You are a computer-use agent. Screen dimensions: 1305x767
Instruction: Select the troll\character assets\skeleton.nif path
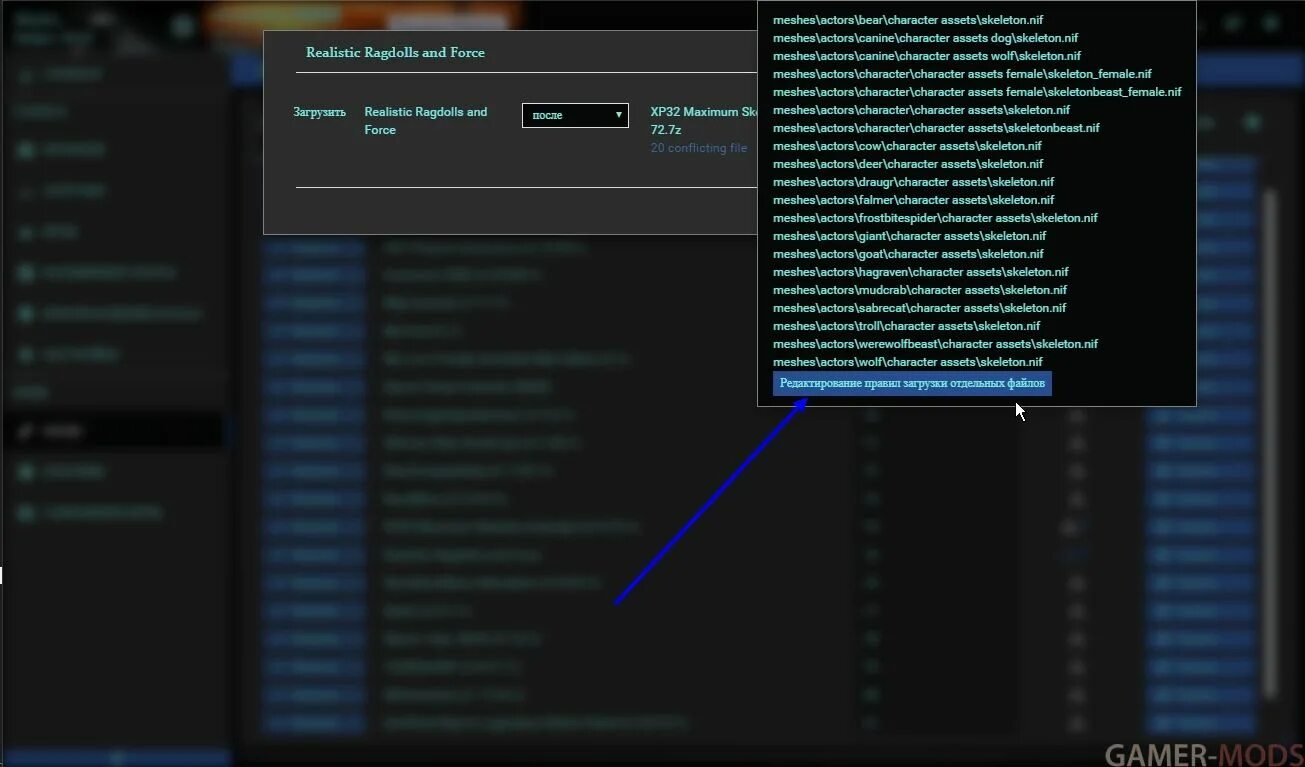pos(906,326)
